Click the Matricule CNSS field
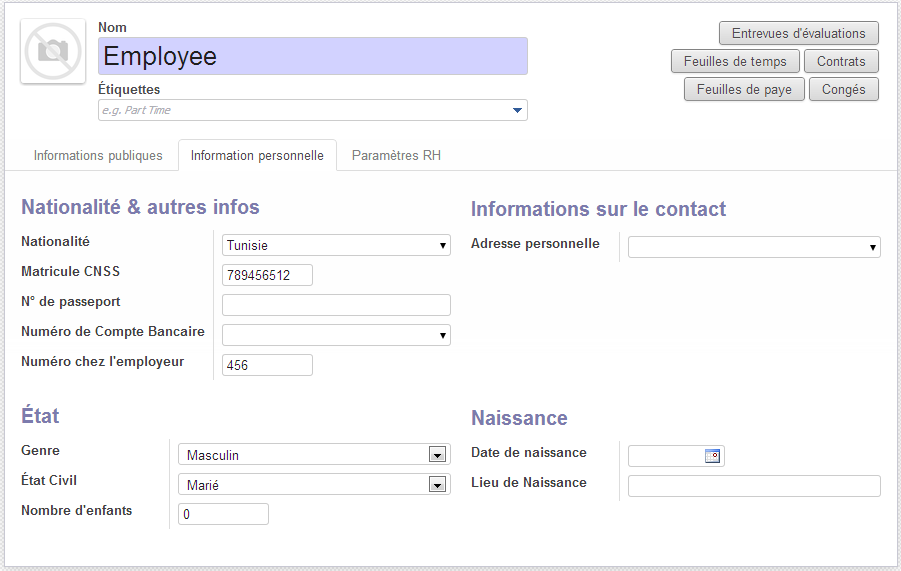This screenshot has width=901, height=571. click(x=267, y=275)
